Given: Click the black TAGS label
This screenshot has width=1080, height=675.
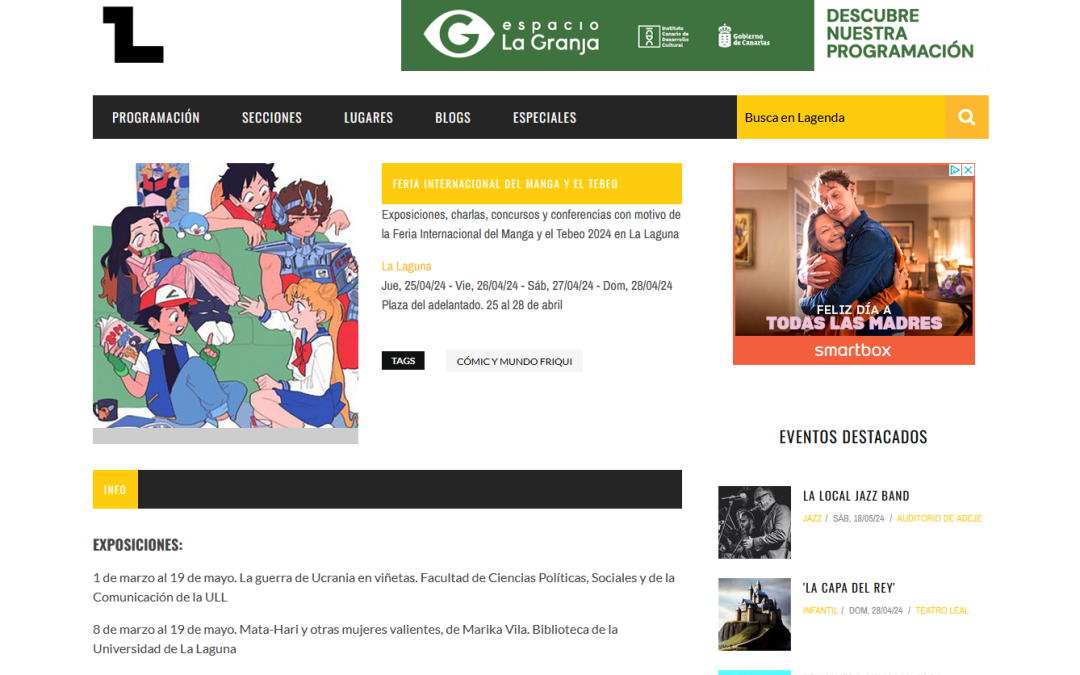Looking at the screenshot, I should pyautogui.click(x=403, y=361).
